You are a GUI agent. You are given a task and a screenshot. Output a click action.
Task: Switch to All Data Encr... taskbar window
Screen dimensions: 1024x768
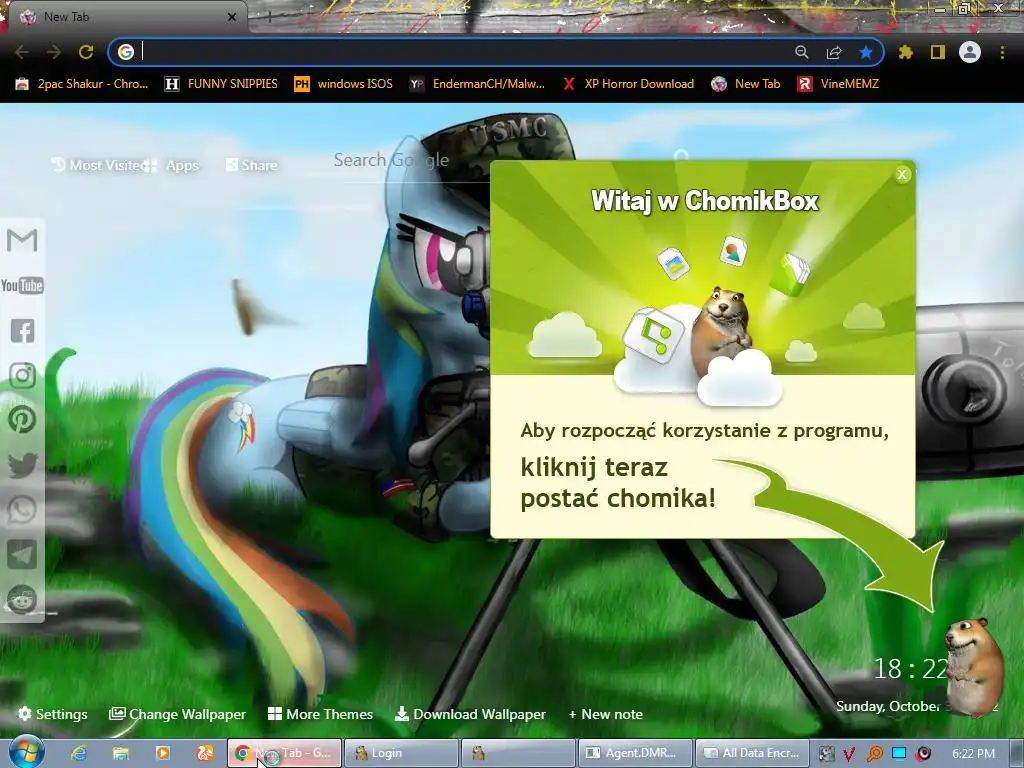pos(752,753)
